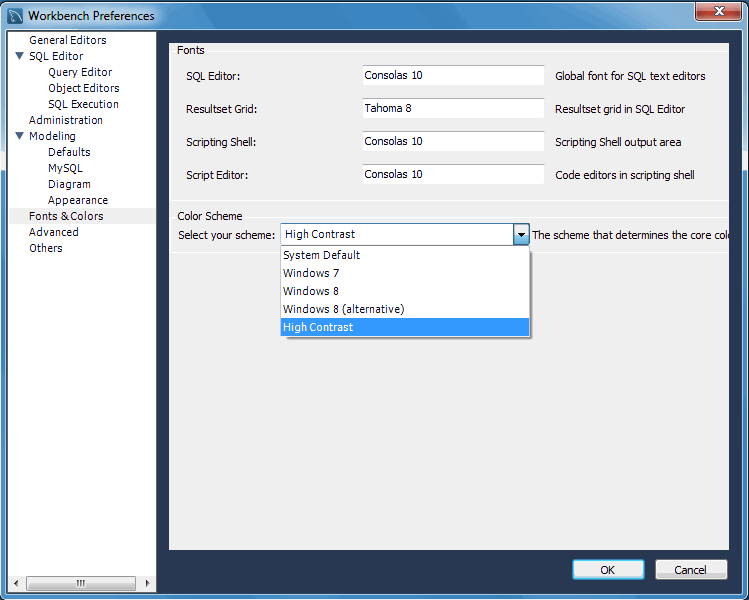Click the Resultset Grid font field
This screenshot has width=749, height=600.
coord(453,109)
